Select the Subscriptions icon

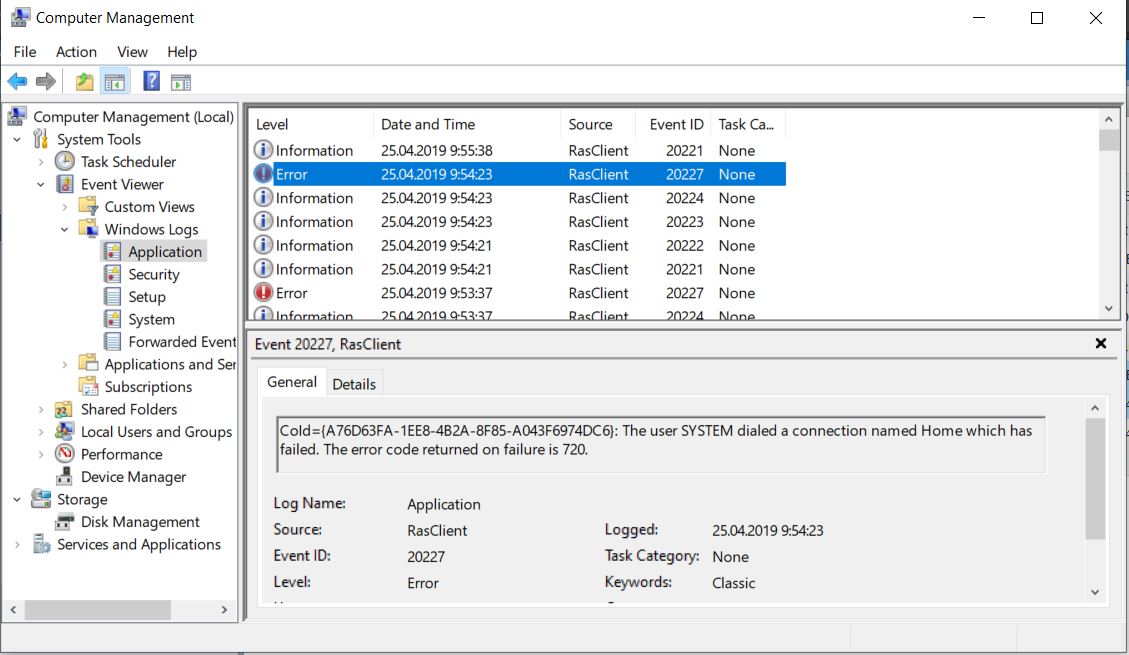tap(89, 387)
